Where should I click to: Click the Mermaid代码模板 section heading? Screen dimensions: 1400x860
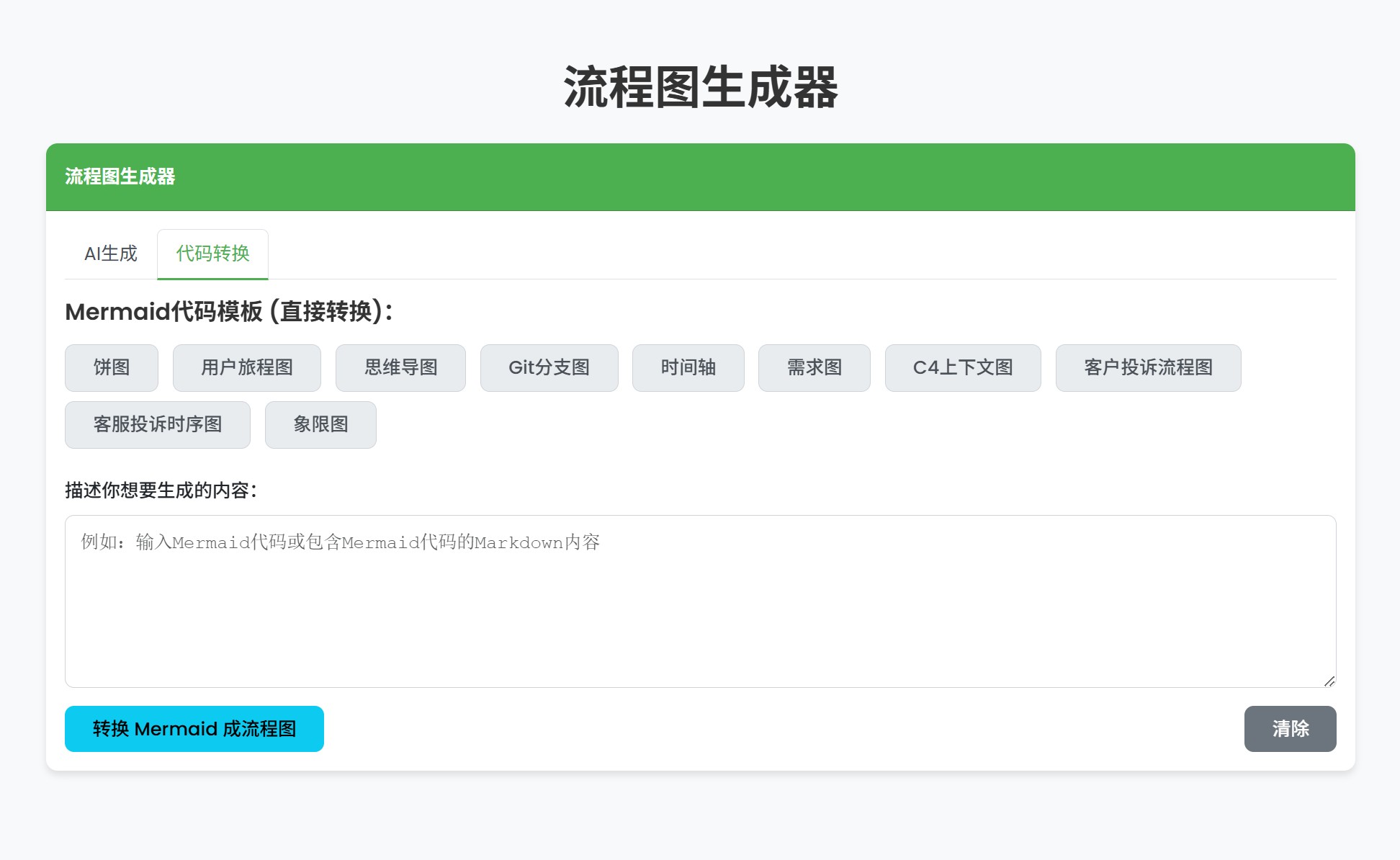[x=228, y=313]
